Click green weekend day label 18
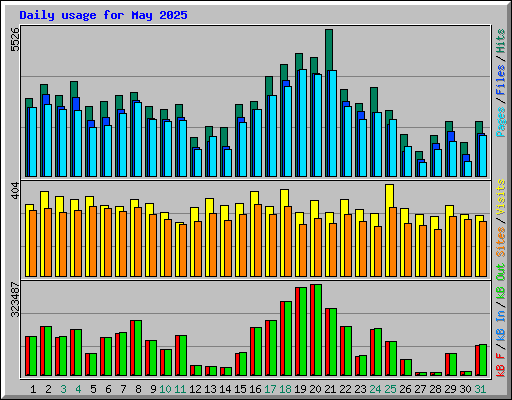Screen dimensions: 512x400 (x=285, y=389)
